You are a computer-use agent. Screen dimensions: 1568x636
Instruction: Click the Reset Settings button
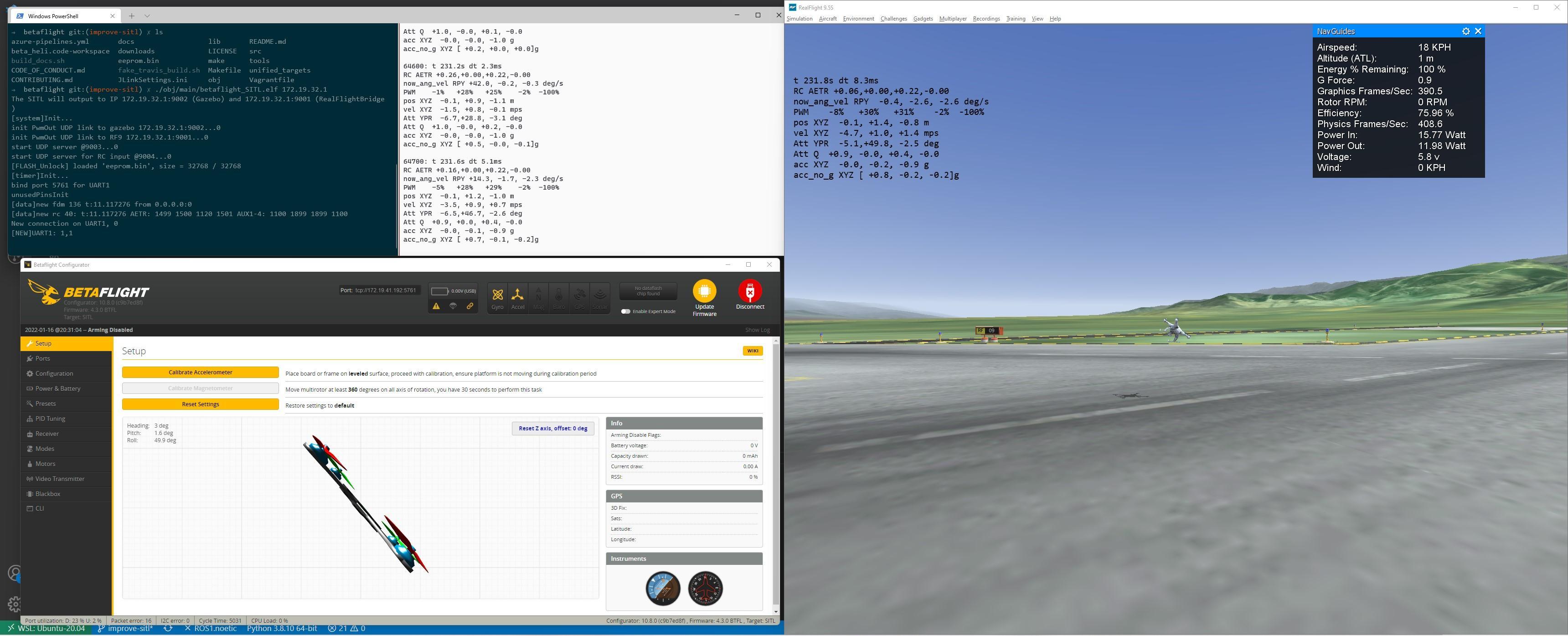pyautogui.click(x=200, y=404)
